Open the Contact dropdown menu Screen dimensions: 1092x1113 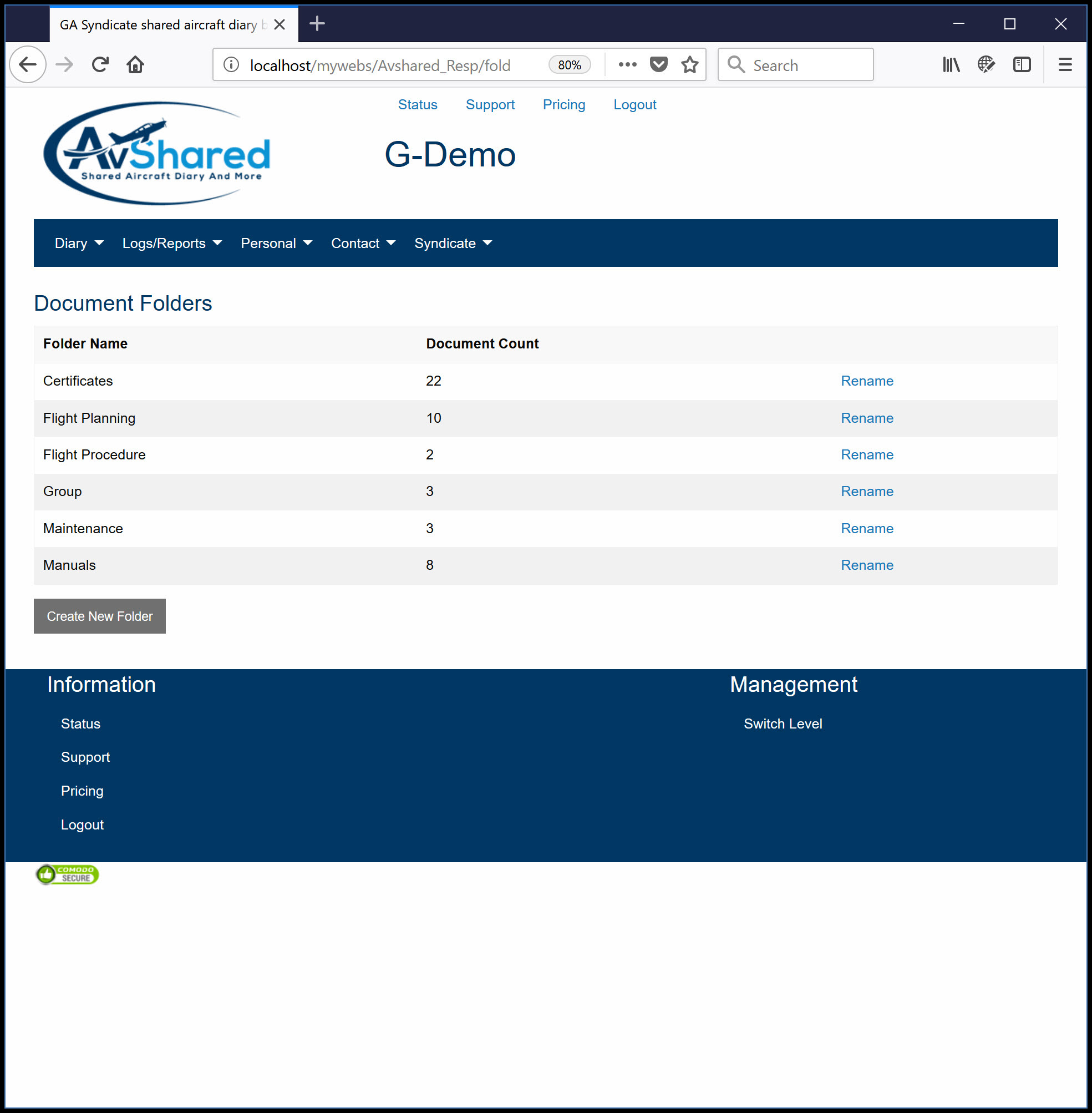click(362, 243)
